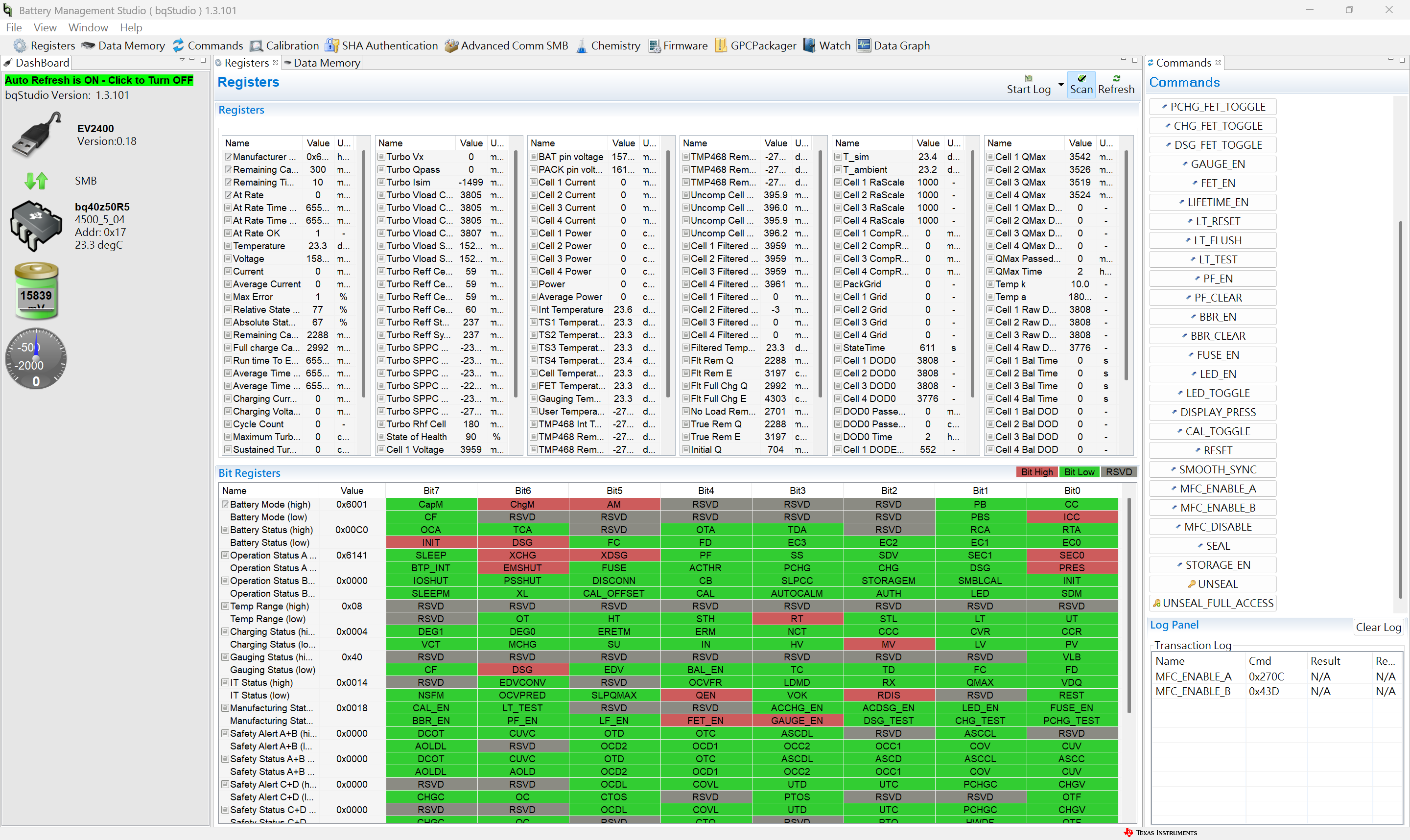Click the UNSEAL_FULL_ACCESS command button
The width and height of the screenshot is (1410, 840).
coord(1212,603)
